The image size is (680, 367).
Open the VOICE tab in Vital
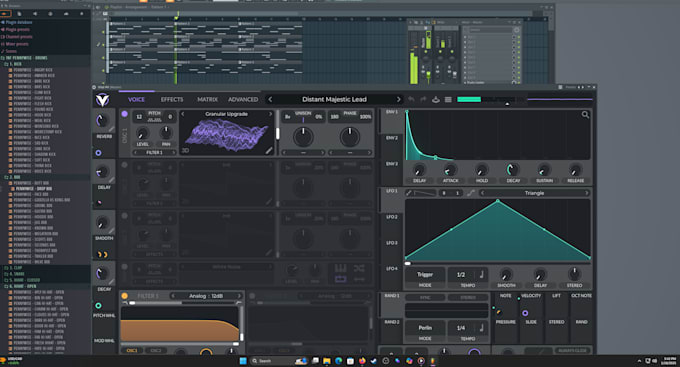(x=136, y=99)
